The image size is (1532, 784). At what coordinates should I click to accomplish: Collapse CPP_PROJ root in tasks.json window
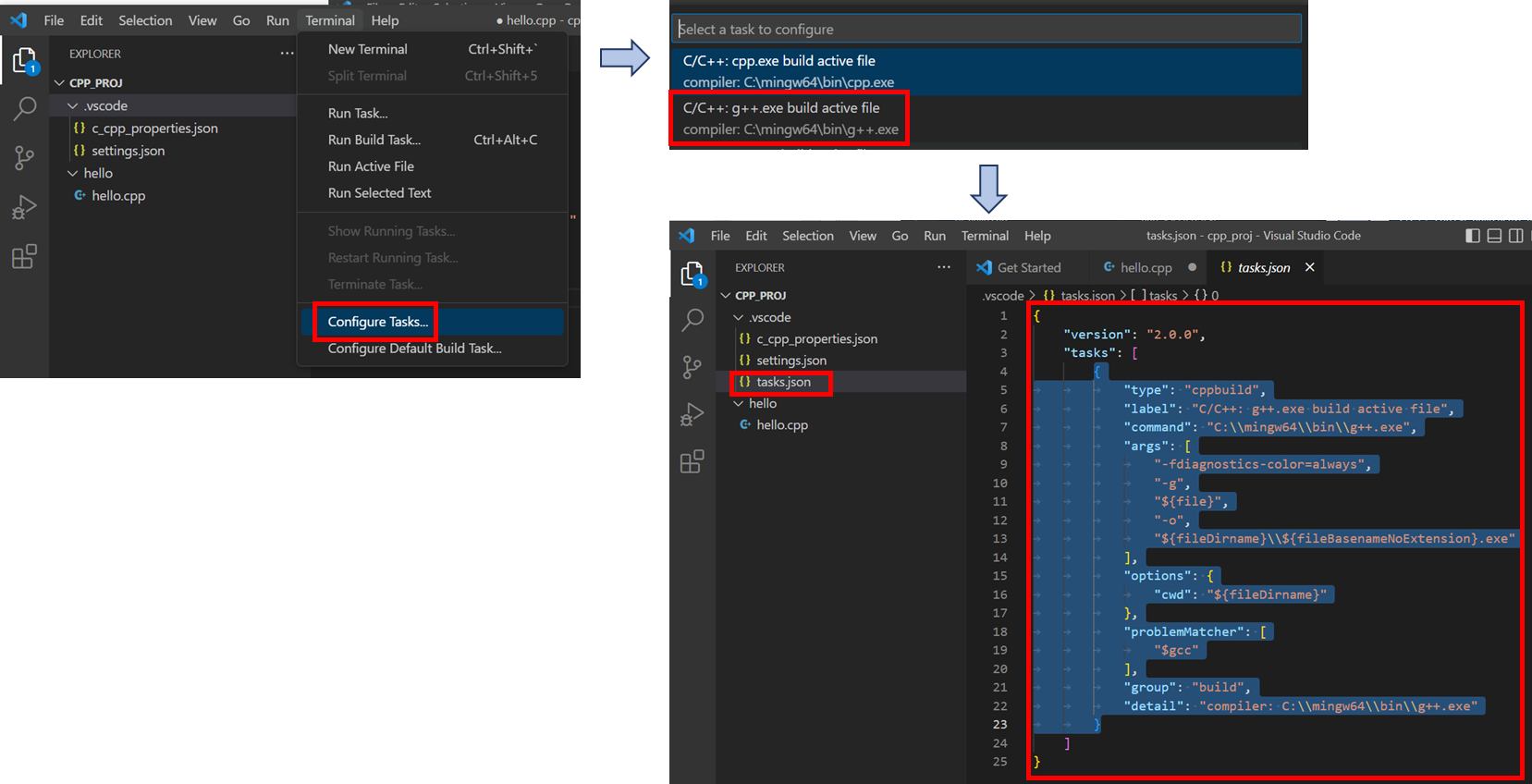coord(726,296)
